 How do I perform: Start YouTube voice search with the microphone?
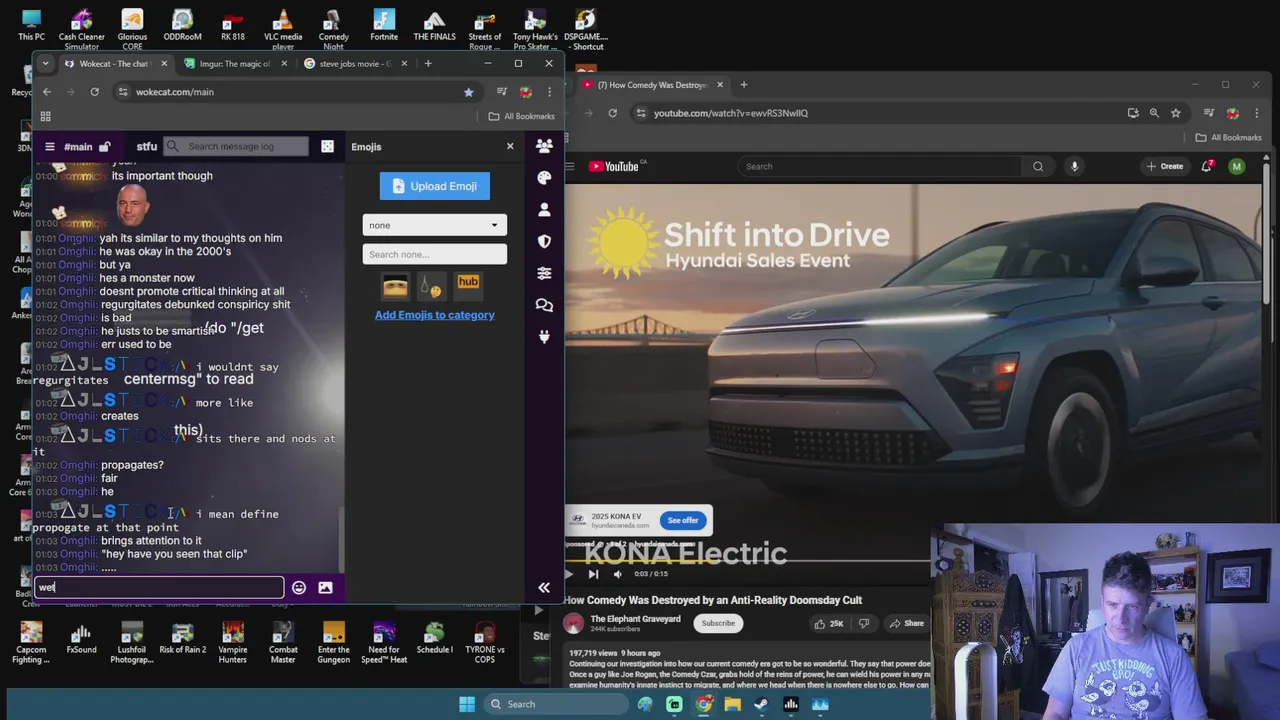[x=1074, y=167]
